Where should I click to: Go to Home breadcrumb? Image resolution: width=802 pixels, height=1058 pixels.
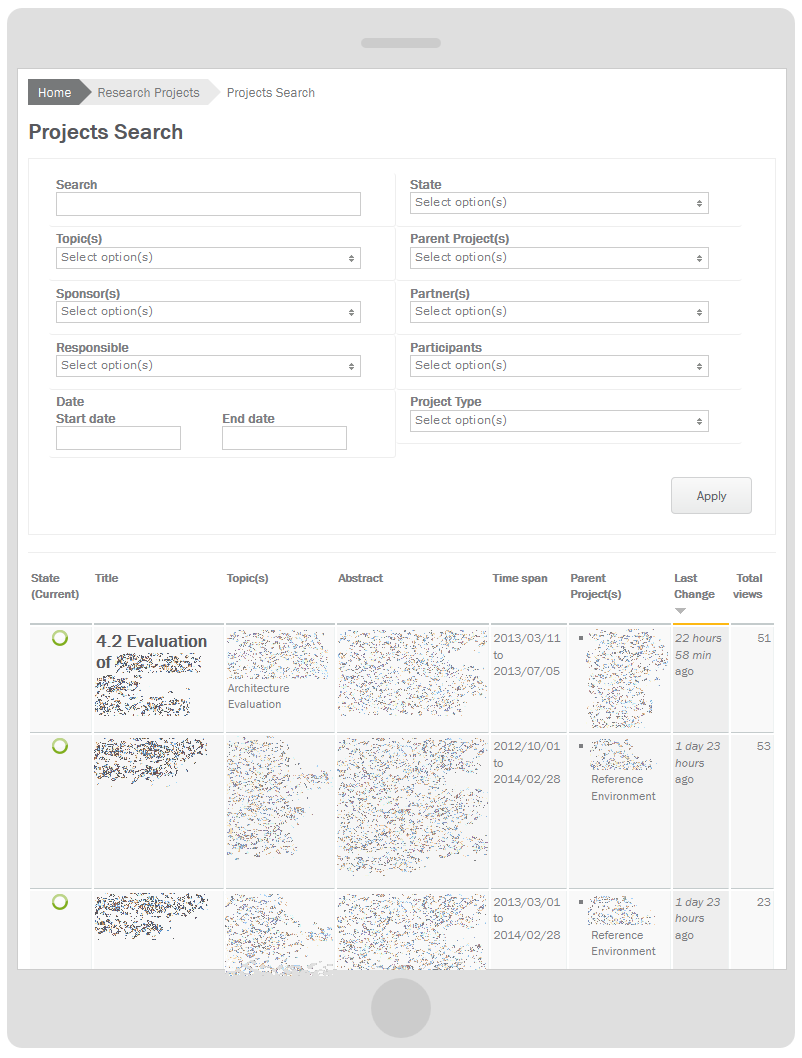(55, 92)
